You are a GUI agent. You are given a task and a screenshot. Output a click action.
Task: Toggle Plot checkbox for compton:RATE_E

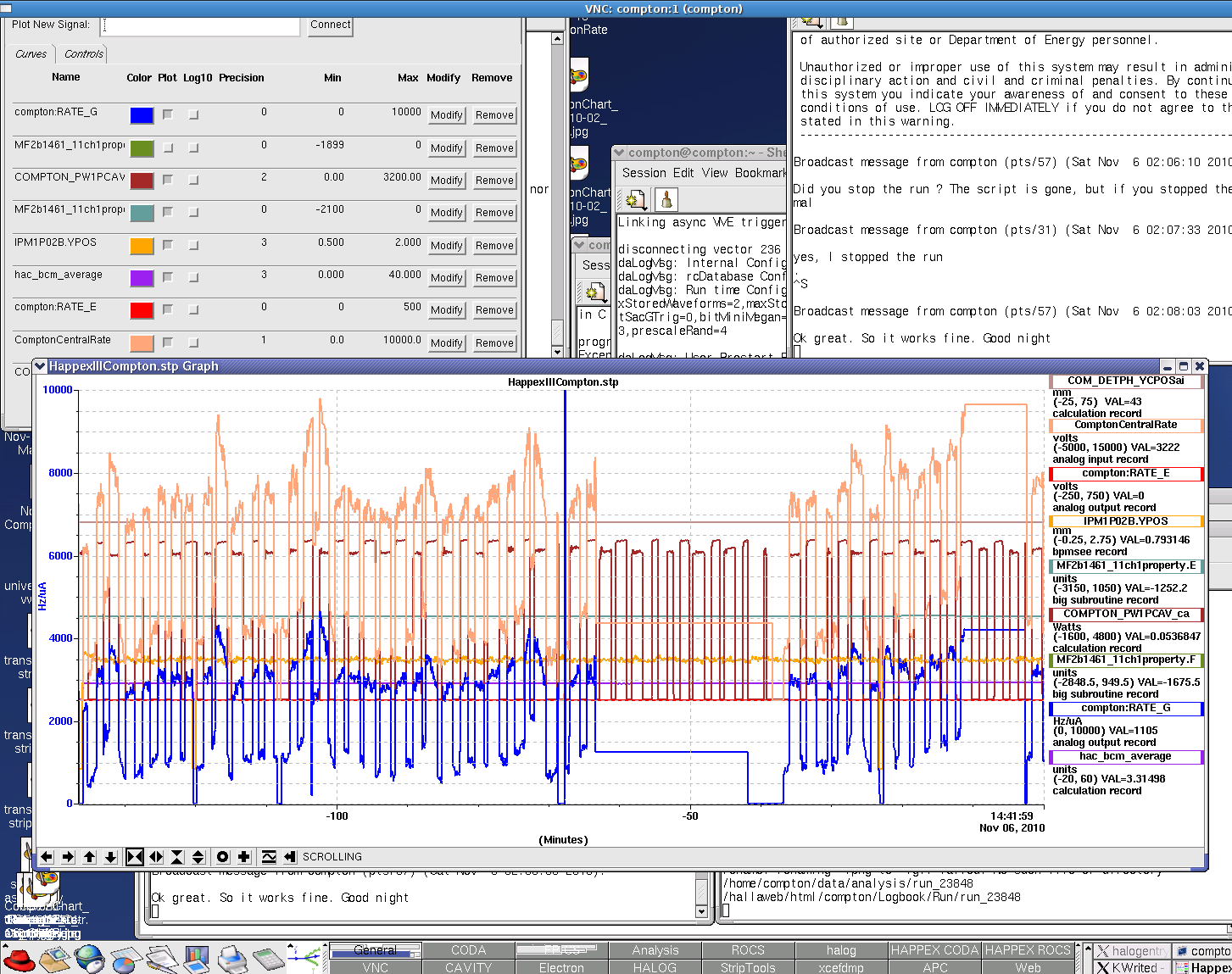point(168,309)
